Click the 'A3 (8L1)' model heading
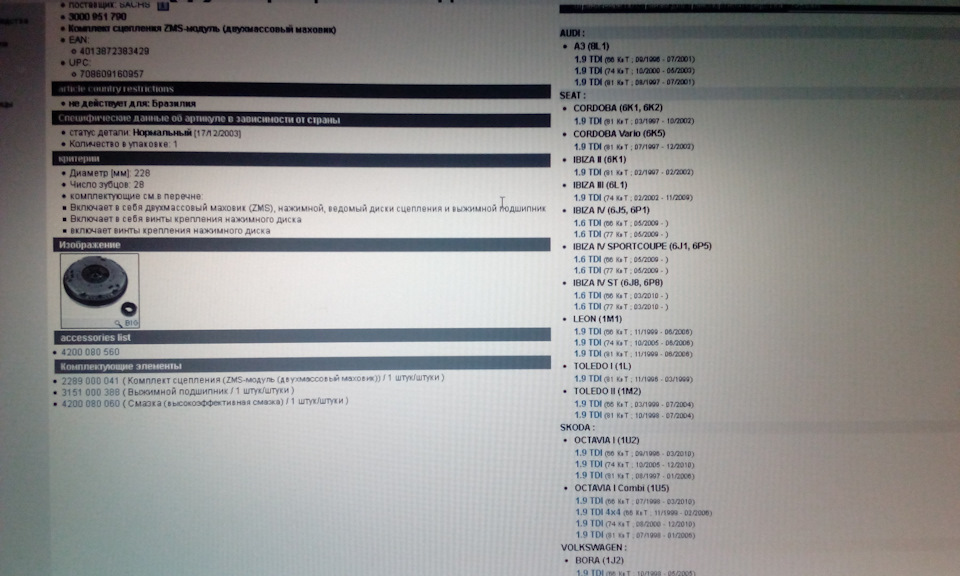960x576 pixels. [591, 47]
